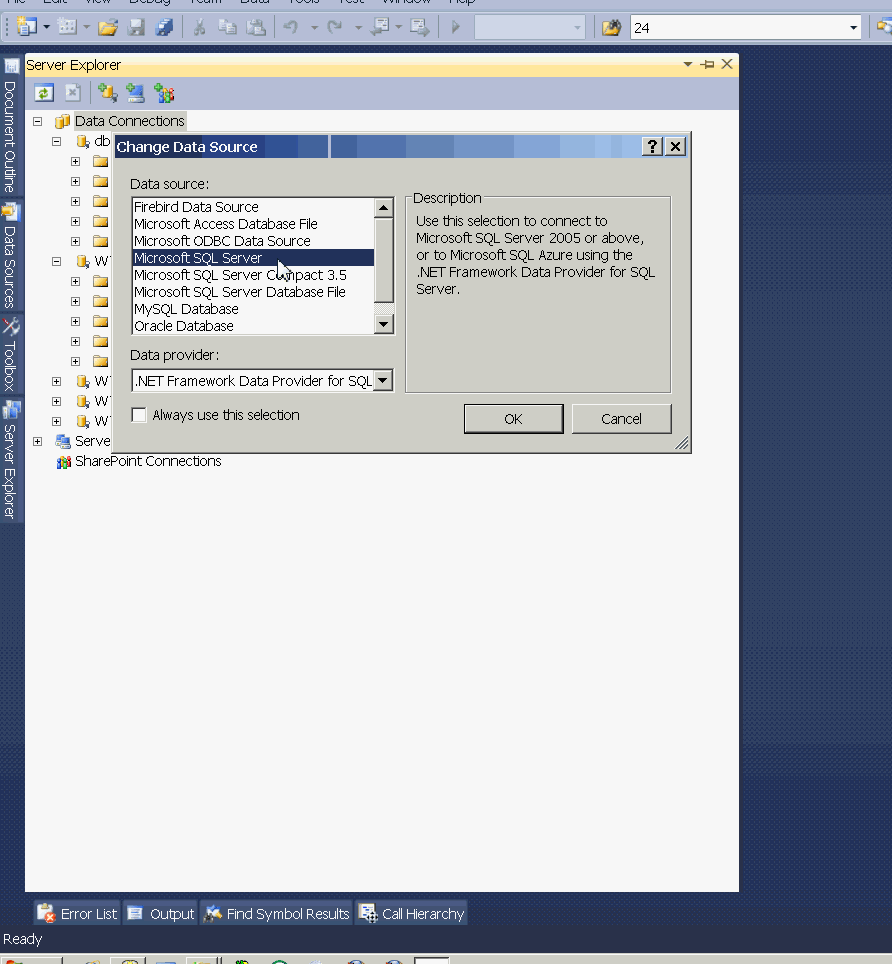Click the Data source list scroll-down arrow

[x=384, y=324]
